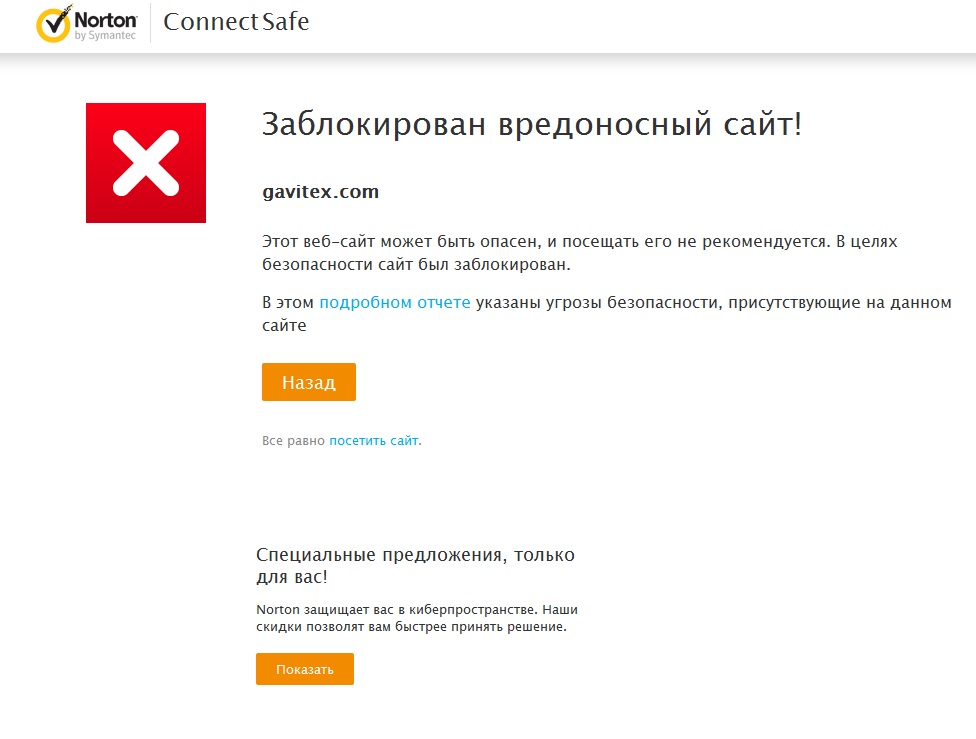The width and height of the screenshot is (976, 739).
Task: Click the Connect Safe header title
Action: point(236,22)
